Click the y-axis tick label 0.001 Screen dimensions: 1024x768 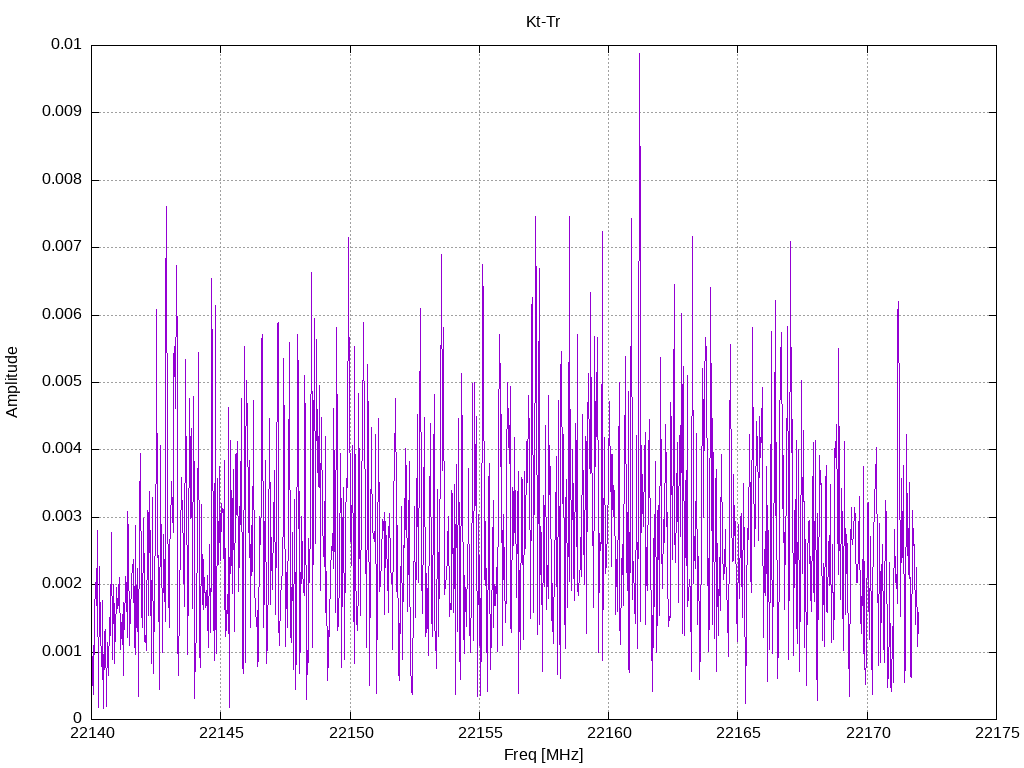tap(61, 652)
